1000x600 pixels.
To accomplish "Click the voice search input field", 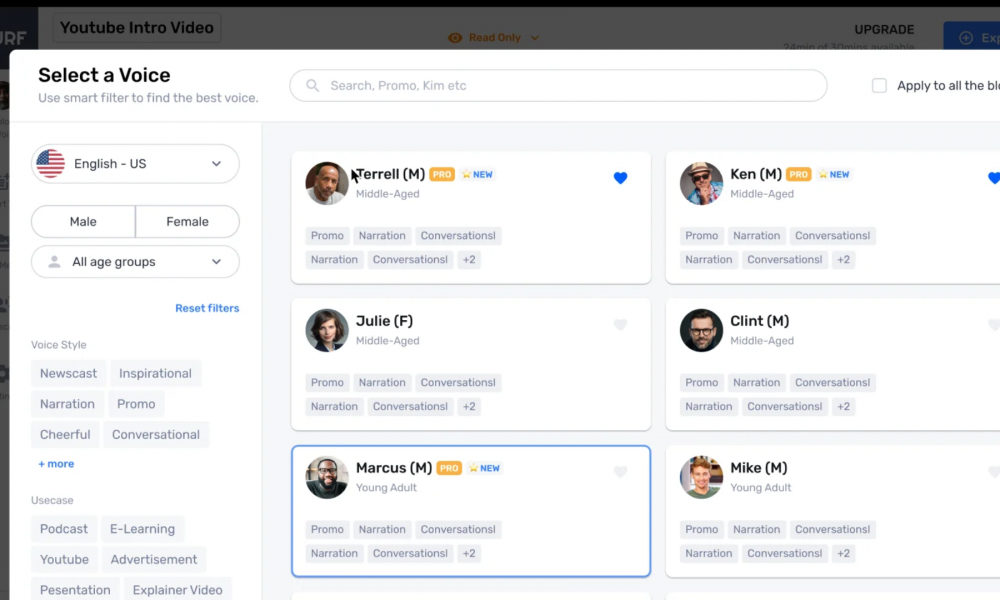I will coord(570,86).
